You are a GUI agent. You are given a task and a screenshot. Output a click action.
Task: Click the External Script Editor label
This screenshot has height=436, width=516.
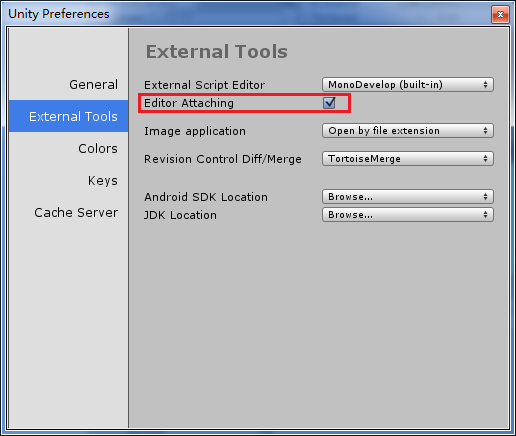point(204,85)
